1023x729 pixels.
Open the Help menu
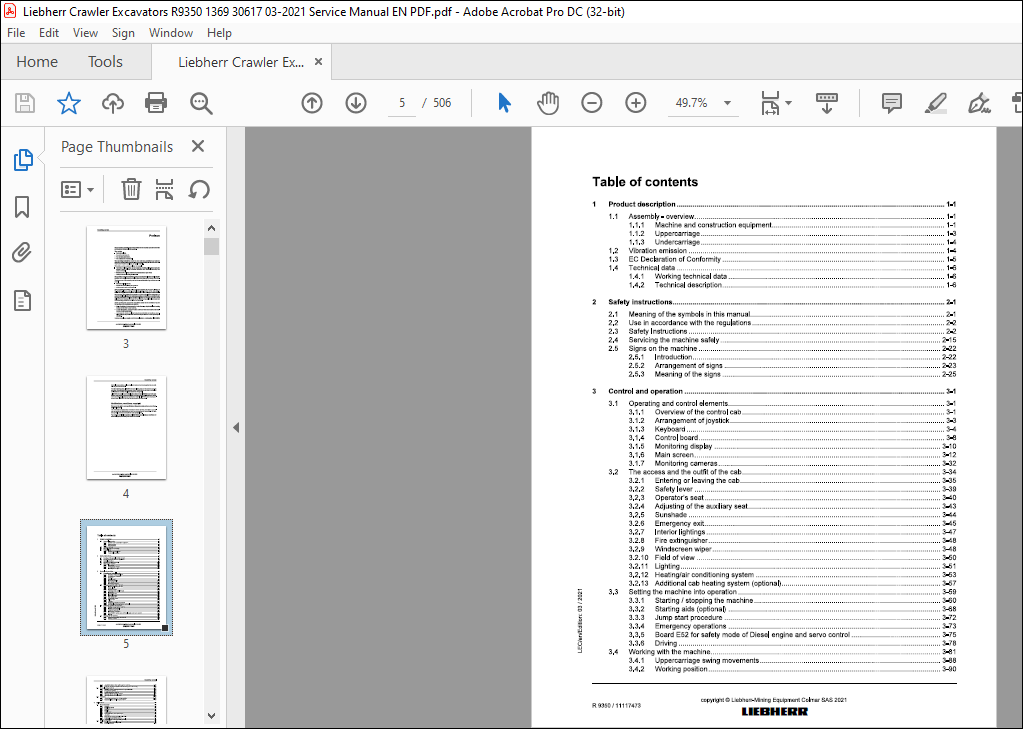pos(219,33)
